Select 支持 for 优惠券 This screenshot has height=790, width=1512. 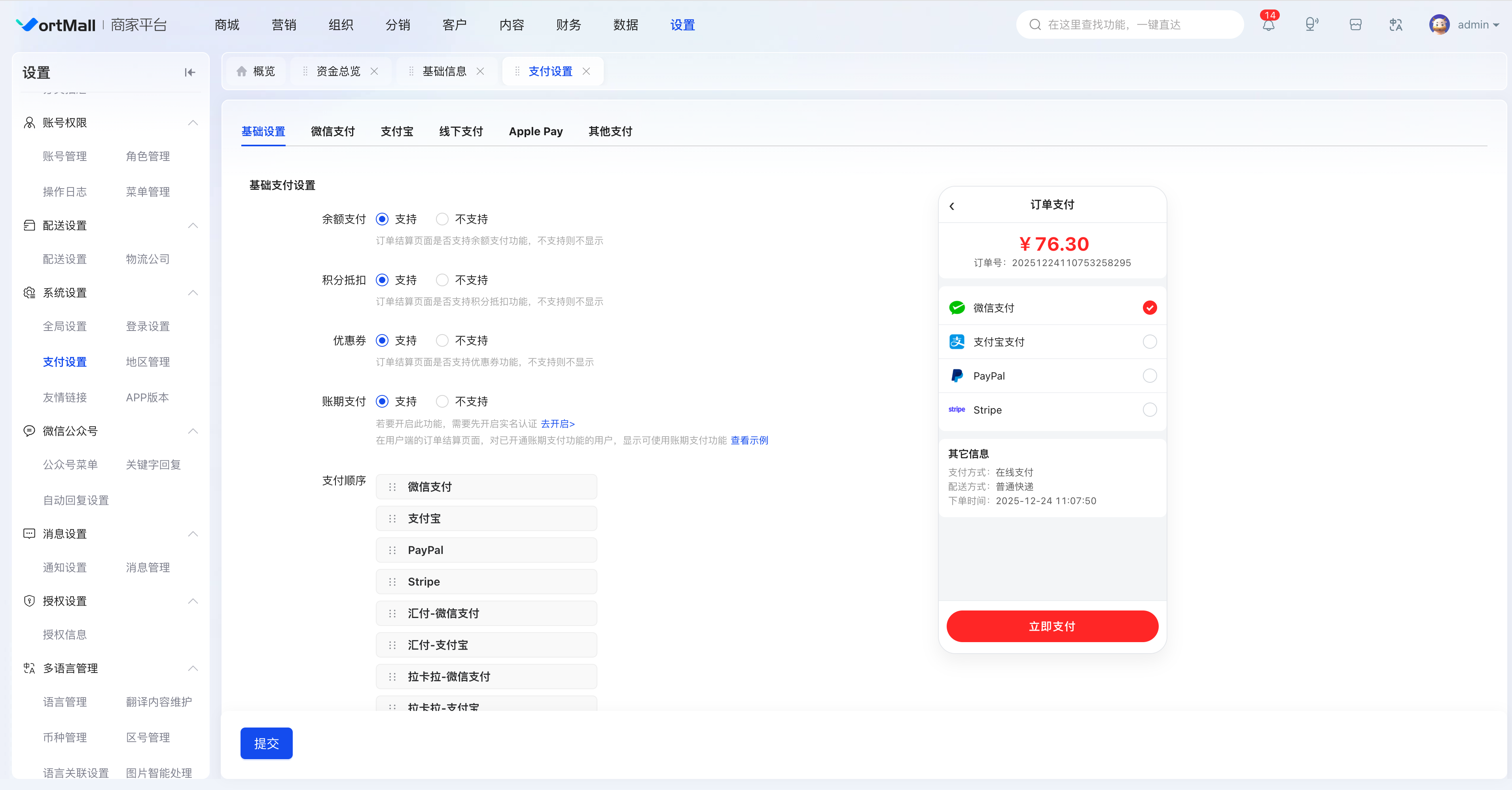coord(382,340)
